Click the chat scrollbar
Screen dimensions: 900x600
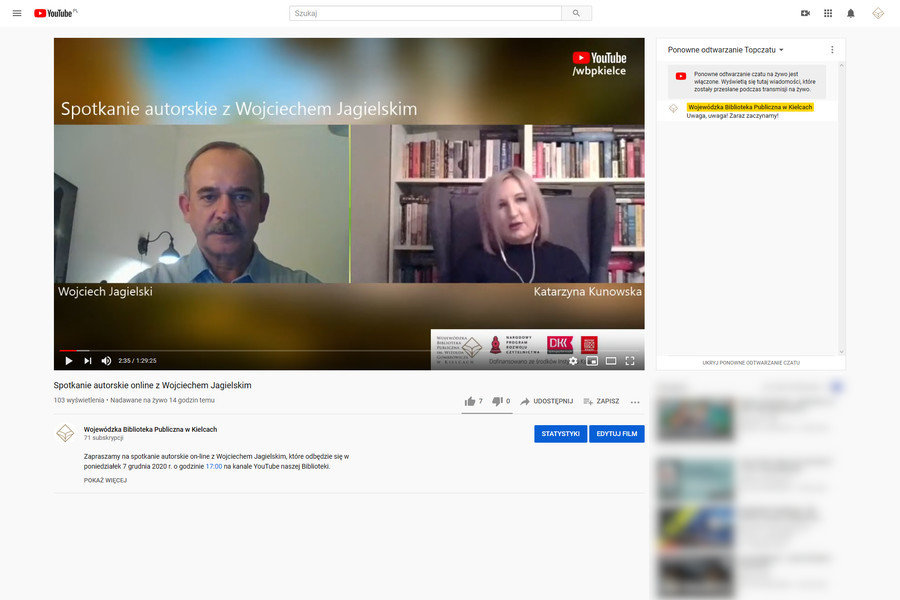pyautogui.click(x=841, y=209)
